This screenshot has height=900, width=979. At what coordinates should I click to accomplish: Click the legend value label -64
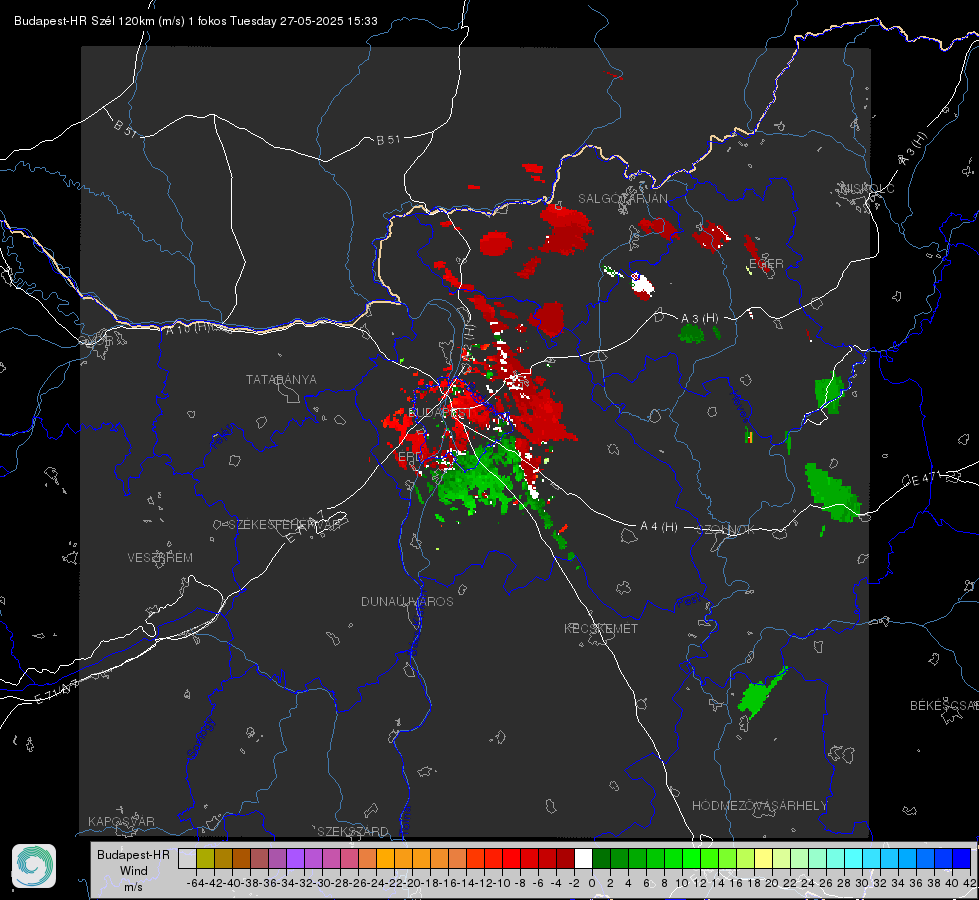[x=196, y=883]
